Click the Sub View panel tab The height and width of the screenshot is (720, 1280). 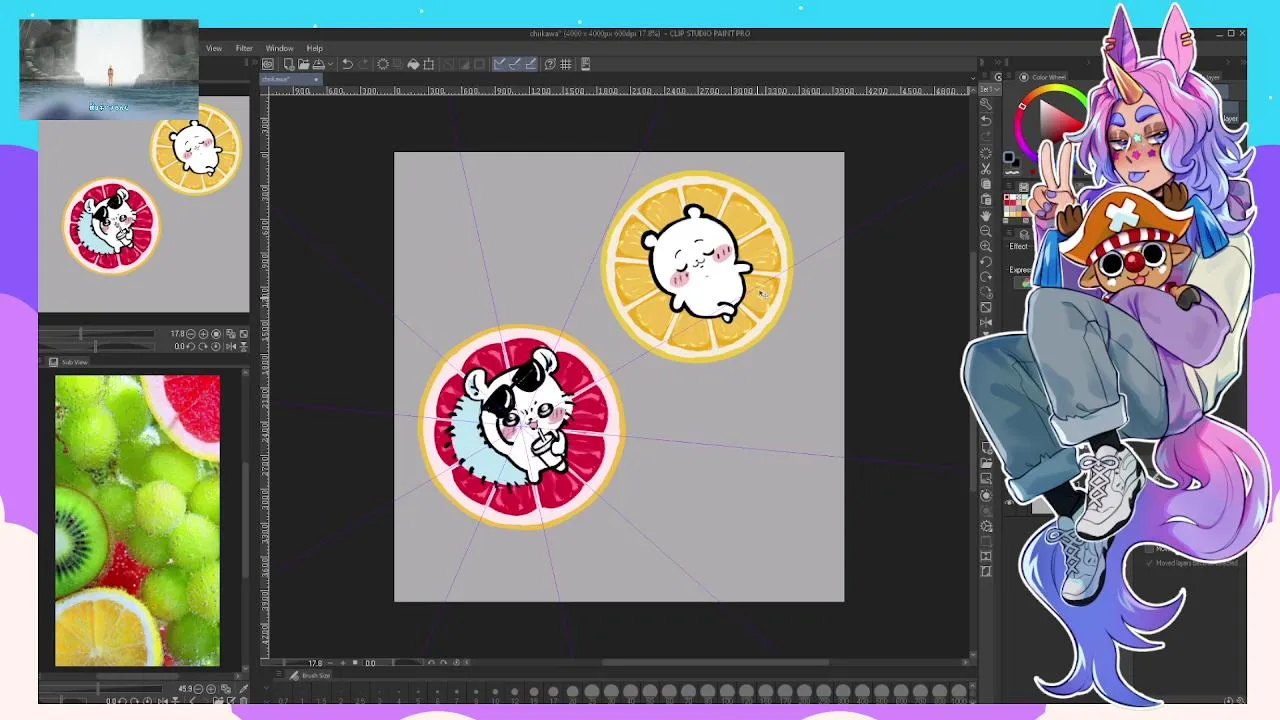tap(69, 362)
